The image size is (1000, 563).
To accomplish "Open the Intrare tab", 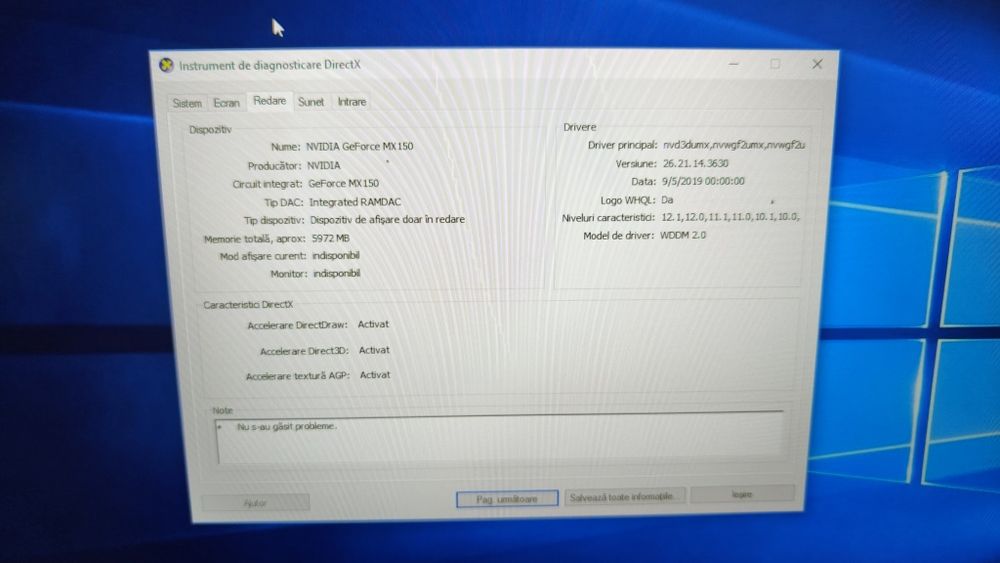I will 351,101.
